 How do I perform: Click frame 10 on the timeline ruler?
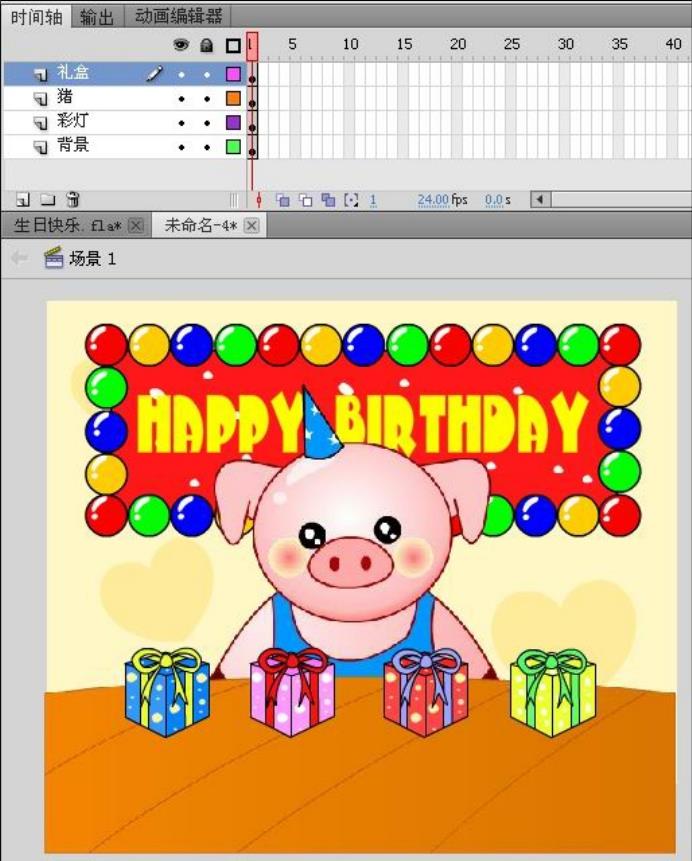(350, 44)
